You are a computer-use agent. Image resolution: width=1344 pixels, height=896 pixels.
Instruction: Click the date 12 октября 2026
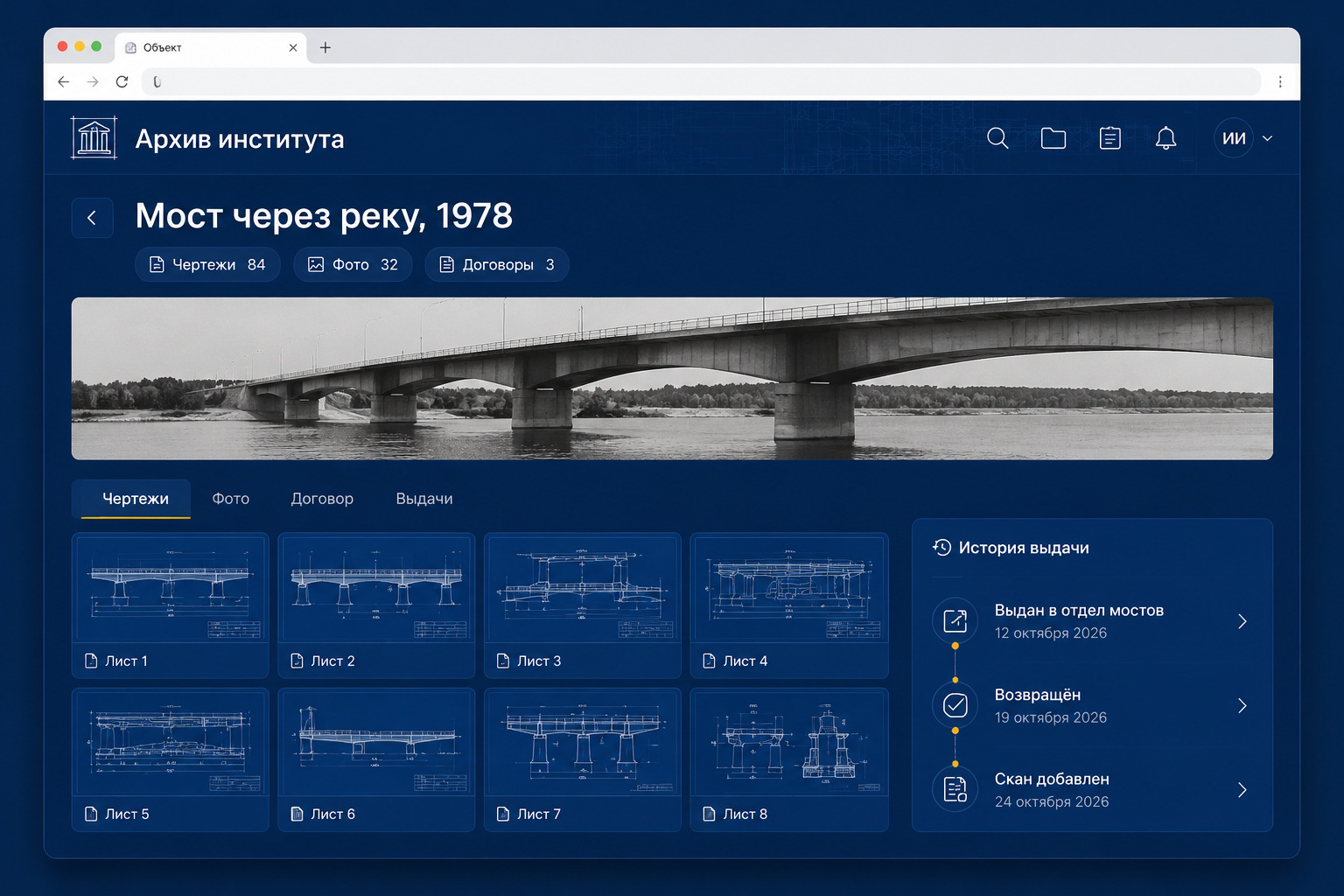(x=1051, y=633)
